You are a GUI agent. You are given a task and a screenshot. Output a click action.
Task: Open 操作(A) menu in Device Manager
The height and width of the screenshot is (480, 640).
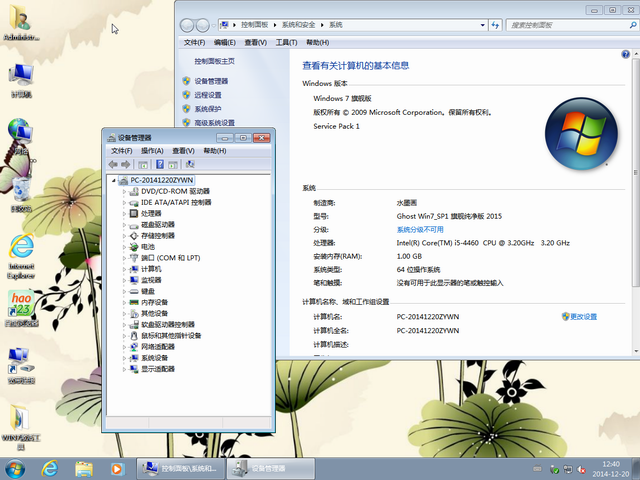152,151
